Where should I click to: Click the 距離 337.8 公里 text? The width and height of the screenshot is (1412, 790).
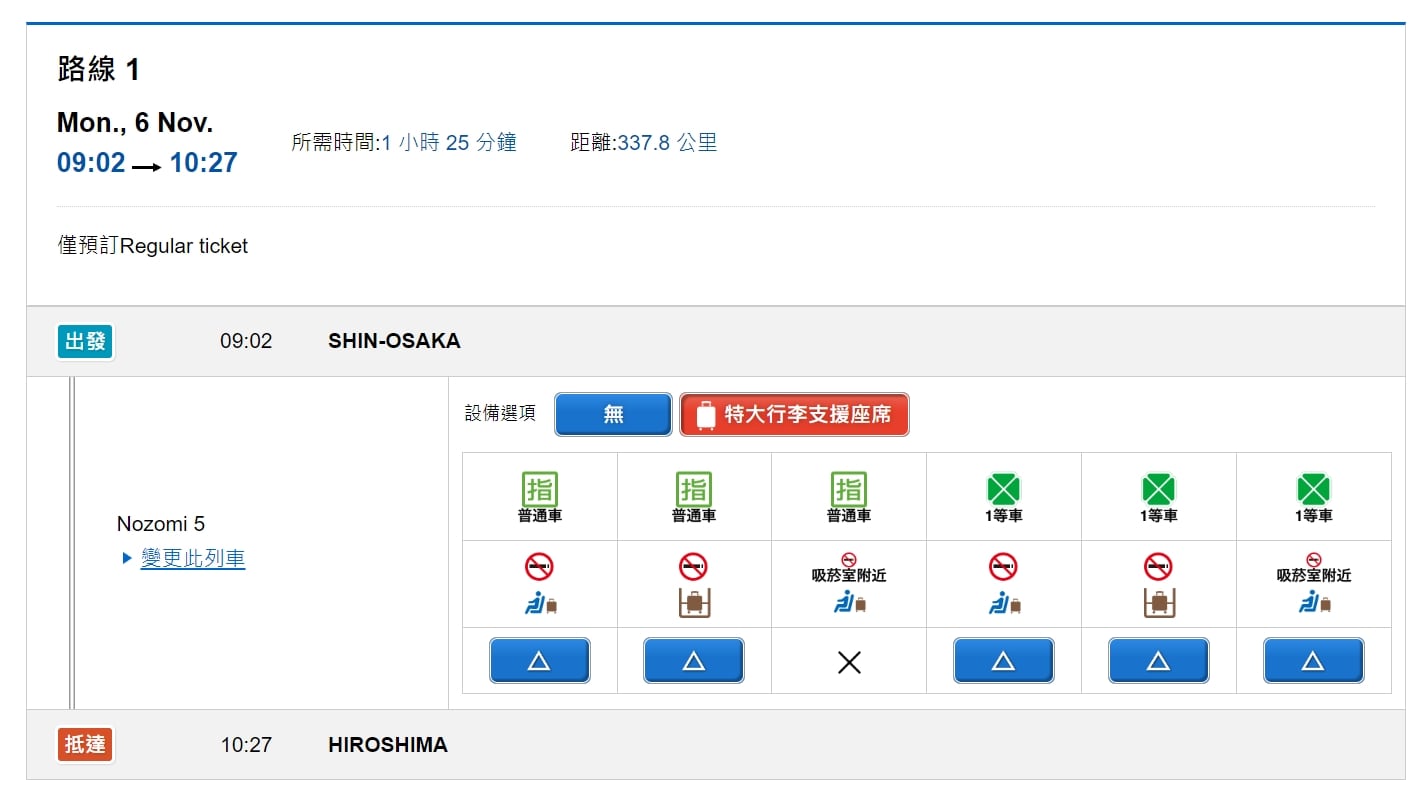[644, 143]
